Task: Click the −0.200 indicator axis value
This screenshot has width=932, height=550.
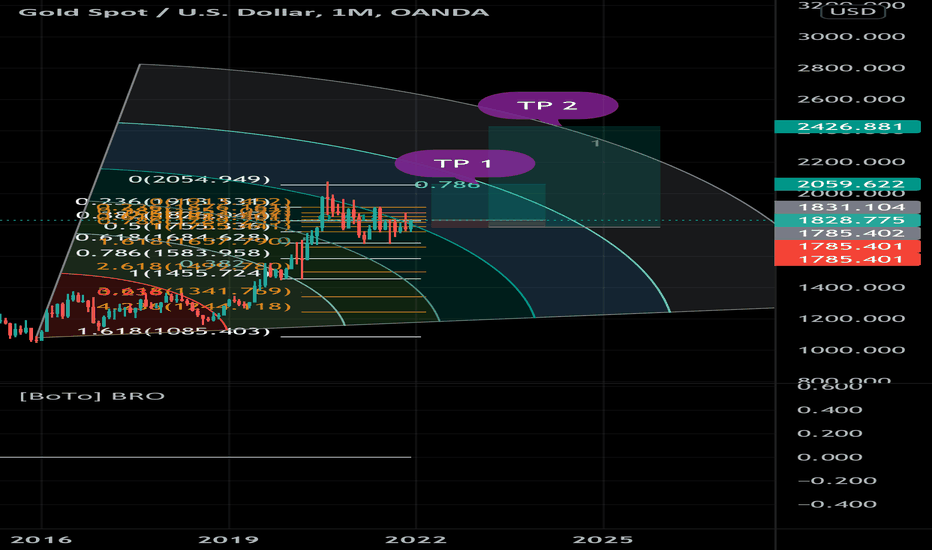Action: point(837,480)
